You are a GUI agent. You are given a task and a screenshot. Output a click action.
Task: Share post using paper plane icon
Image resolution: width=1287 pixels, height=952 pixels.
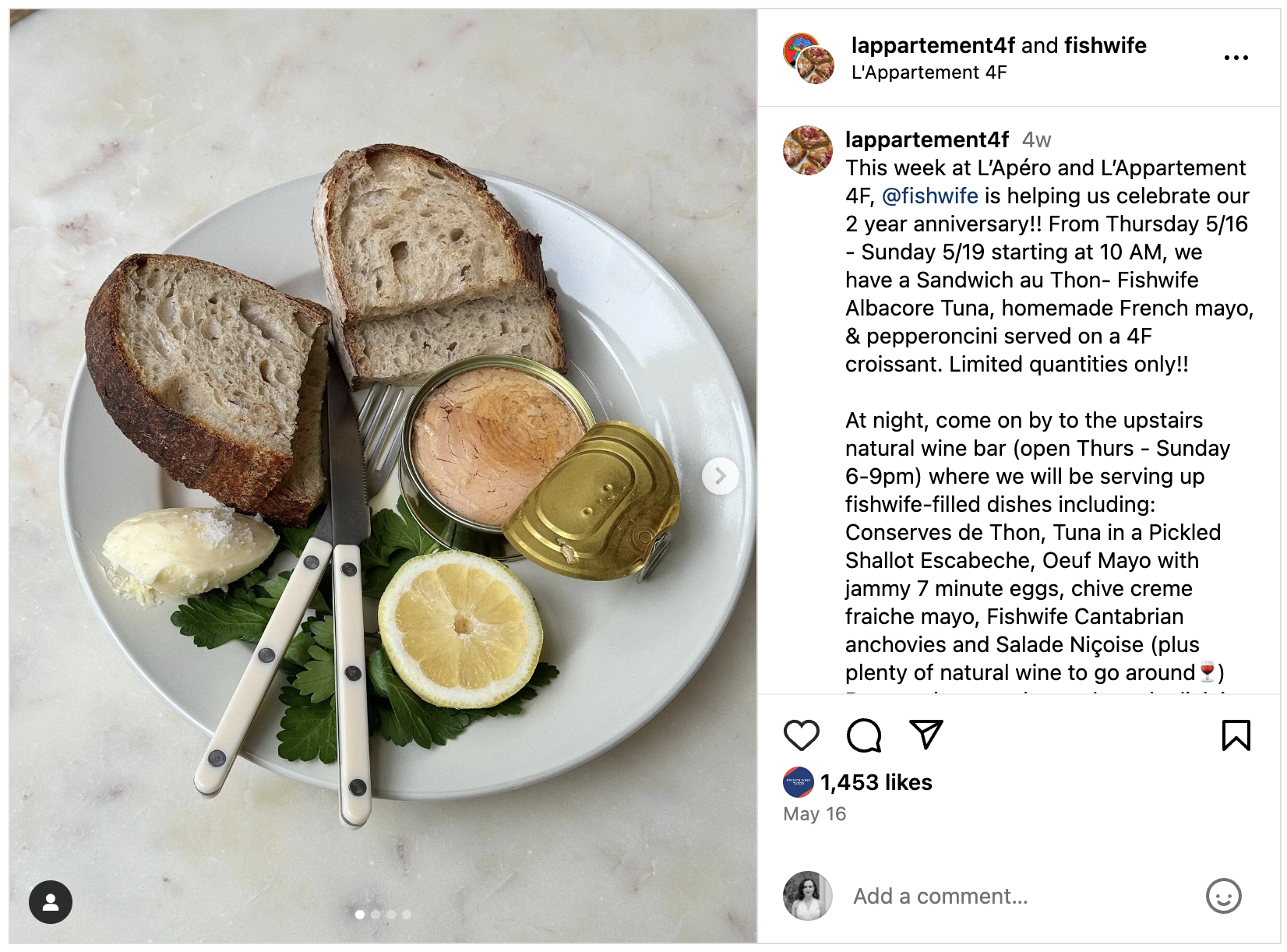[926, 735]
